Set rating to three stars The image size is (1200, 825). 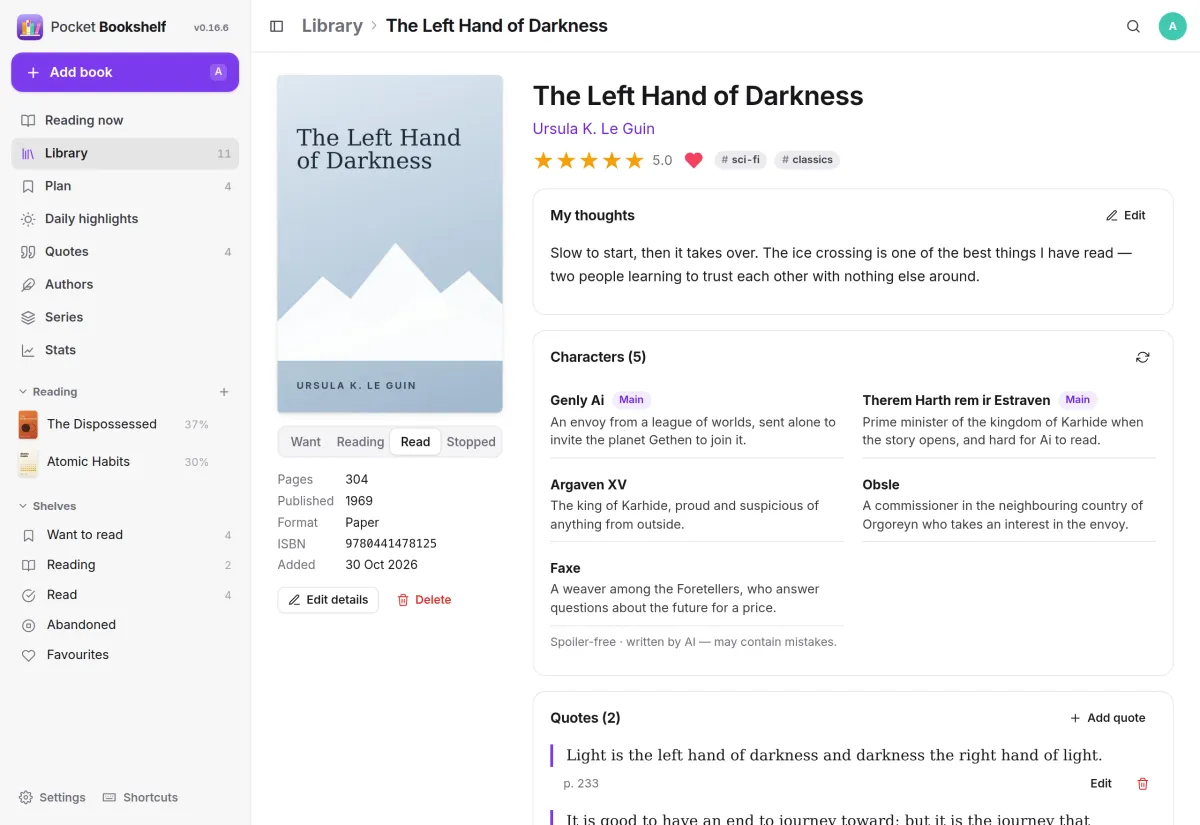tap(589, 160)
